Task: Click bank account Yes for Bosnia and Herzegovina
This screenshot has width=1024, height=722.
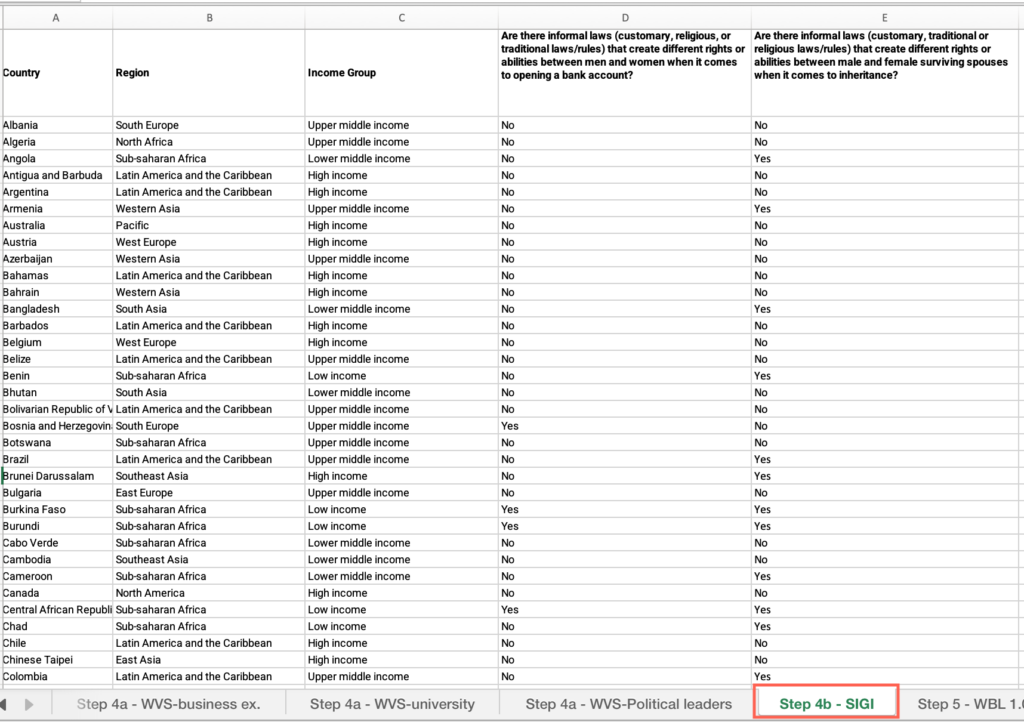Action: pos(625,426)
